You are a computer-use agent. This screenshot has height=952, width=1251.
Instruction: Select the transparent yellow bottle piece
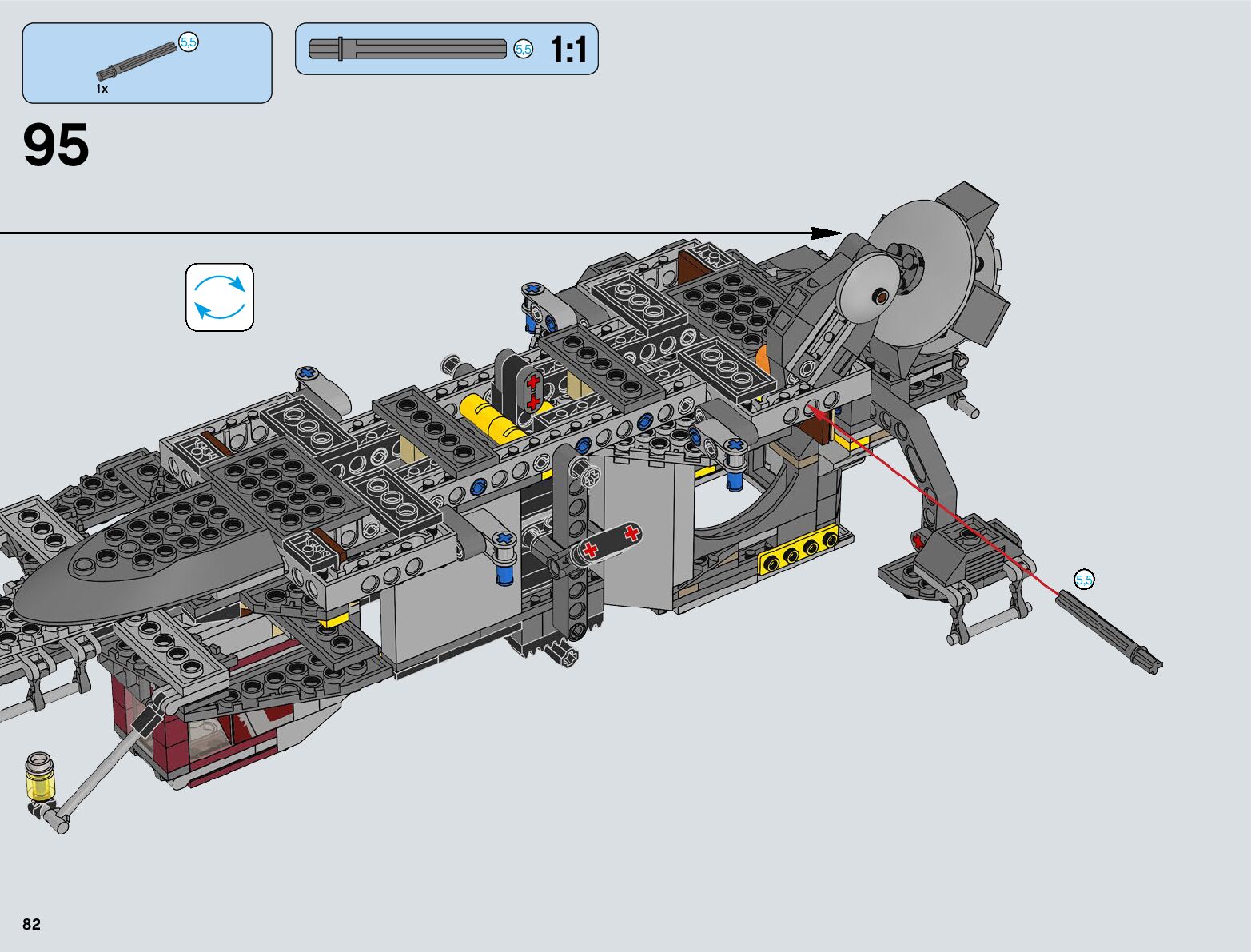[x=38, y=776]
